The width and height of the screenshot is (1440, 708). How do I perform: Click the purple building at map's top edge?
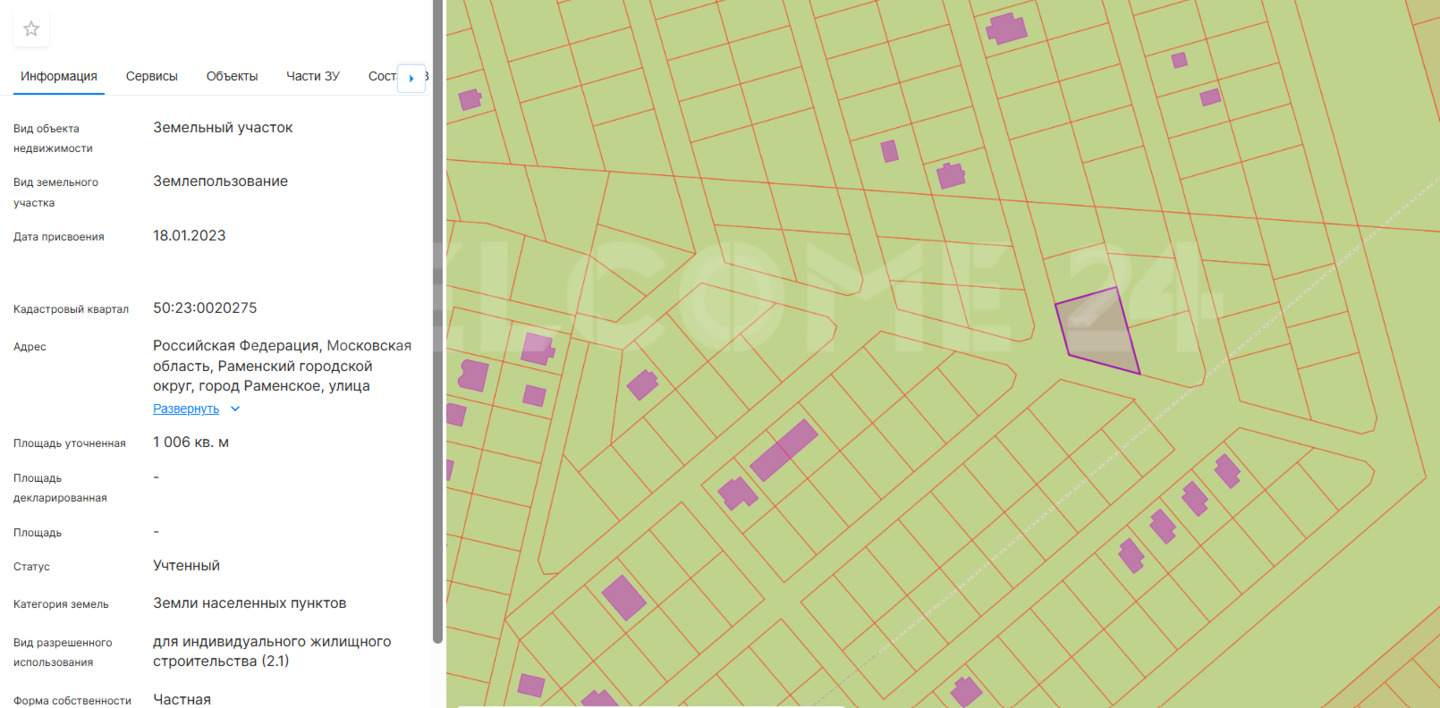point(1006,28)
